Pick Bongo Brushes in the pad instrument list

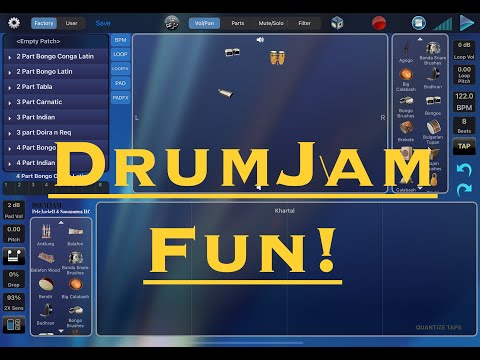(75, 316)
